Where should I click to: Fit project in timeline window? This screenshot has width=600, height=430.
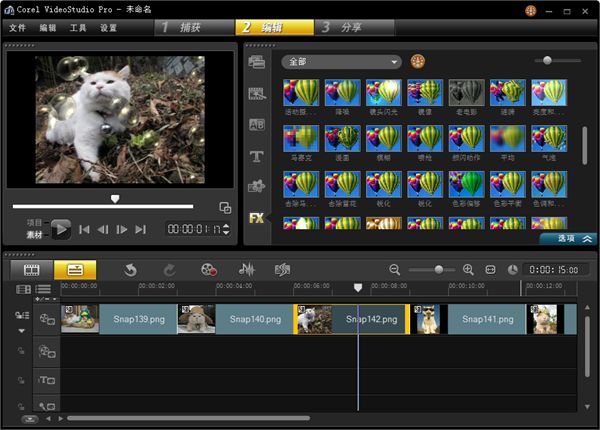click(490, 270)
